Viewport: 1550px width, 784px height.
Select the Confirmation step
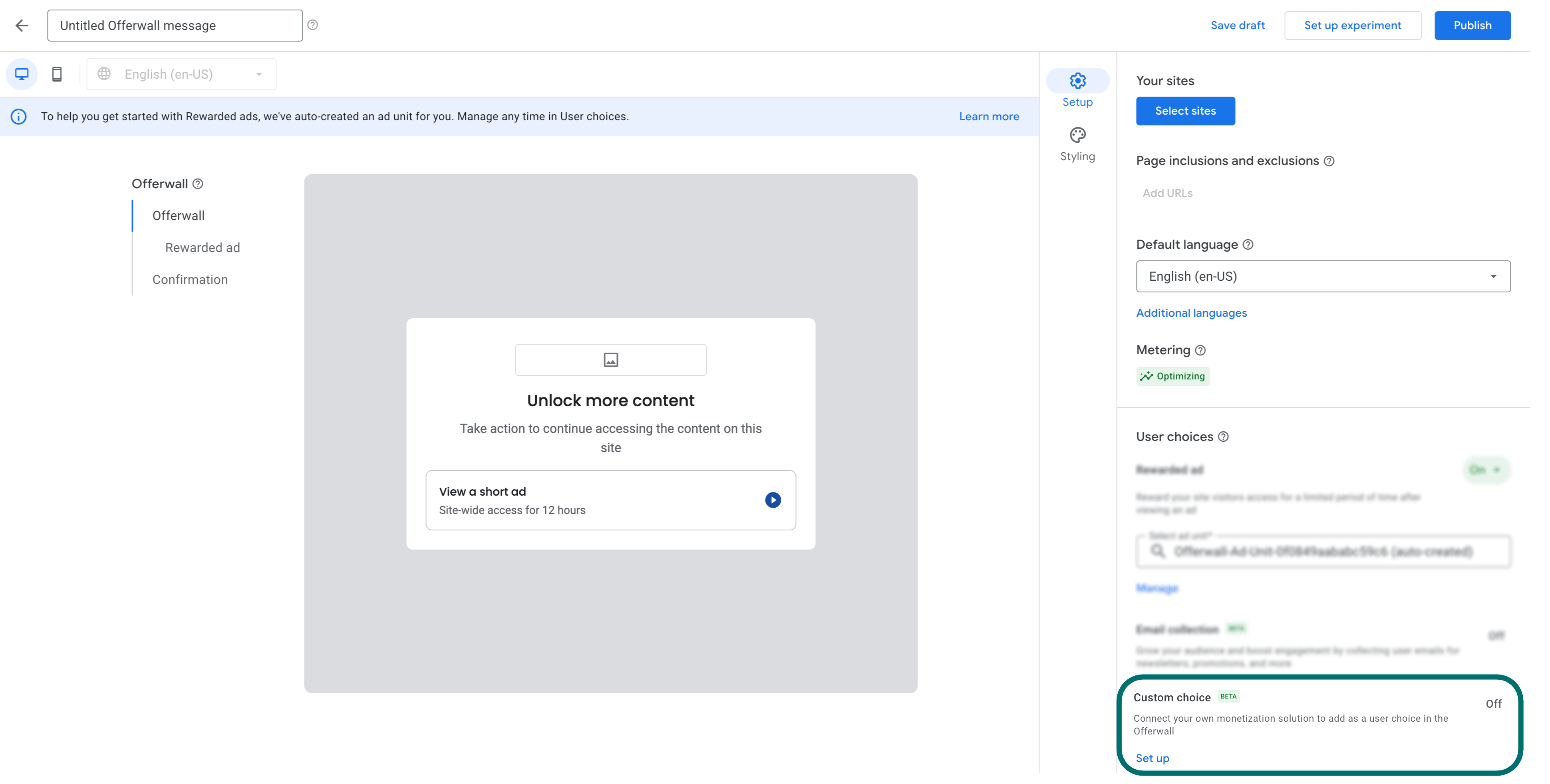pyautogui.click(x=189, y=279)
